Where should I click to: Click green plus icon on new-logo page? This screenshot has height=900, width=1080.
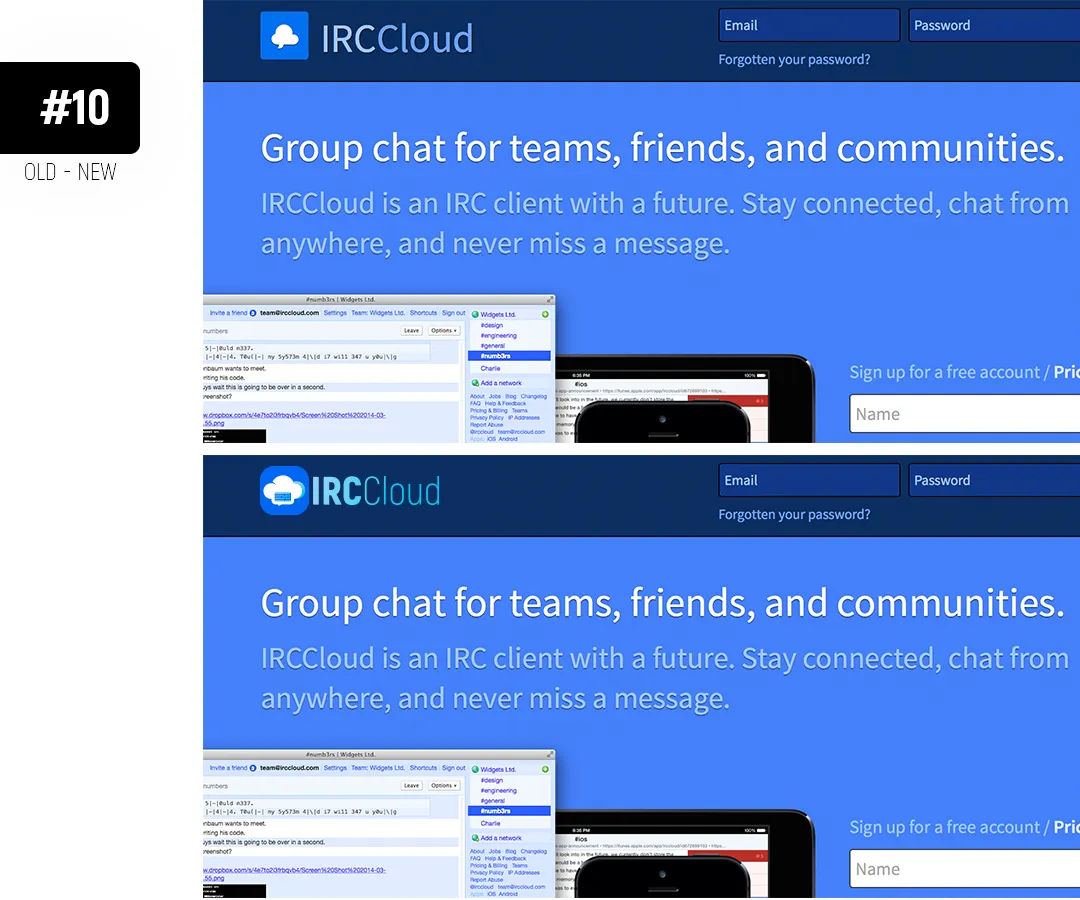pyautogui.click(x=545, y=769)
